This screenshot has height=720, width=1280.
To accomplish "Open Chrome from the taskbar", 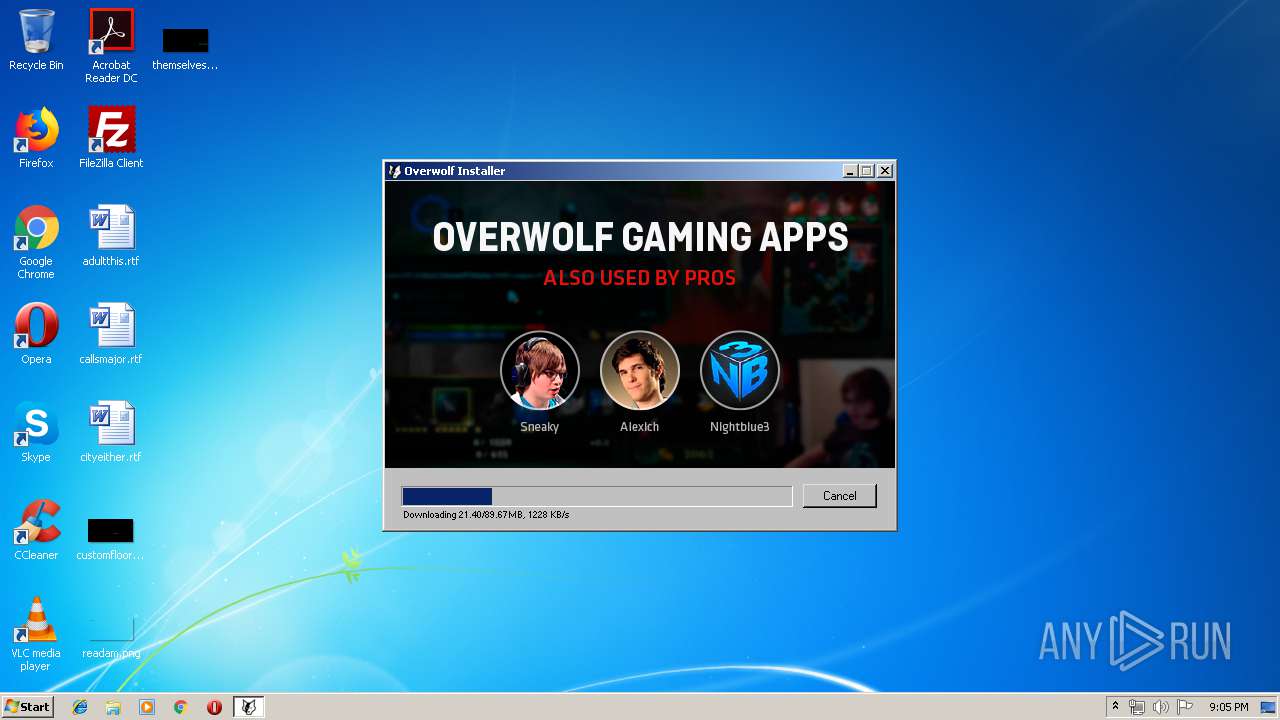I will click(180, 707).
